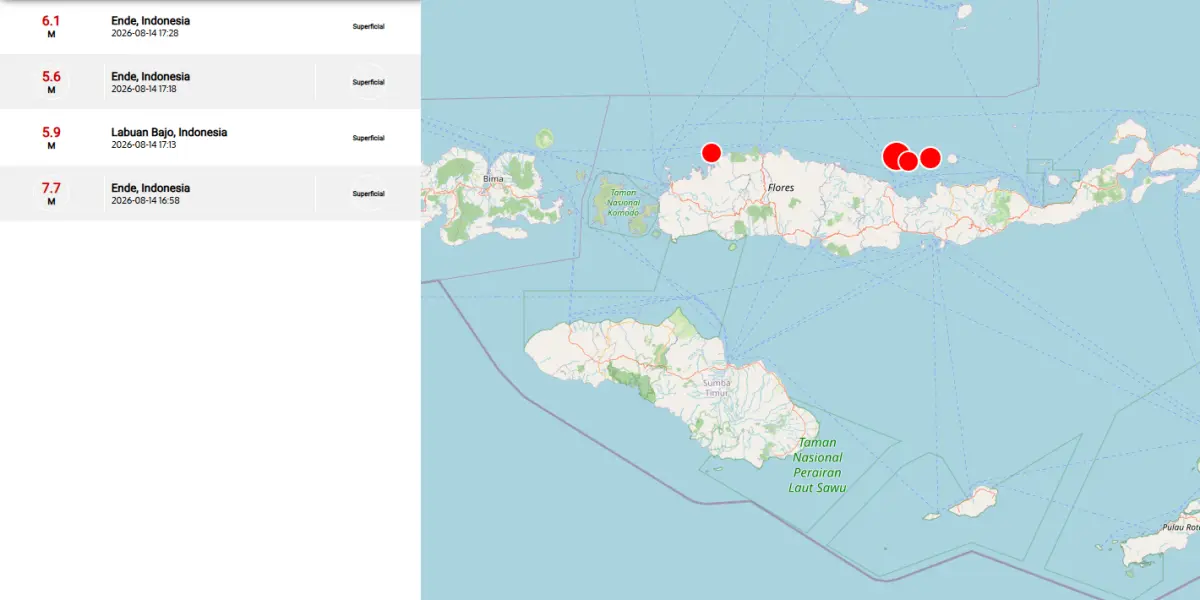Click the easternmost red marker north of Flores
Screen dimensions: 1200x600
click(930, 157)
